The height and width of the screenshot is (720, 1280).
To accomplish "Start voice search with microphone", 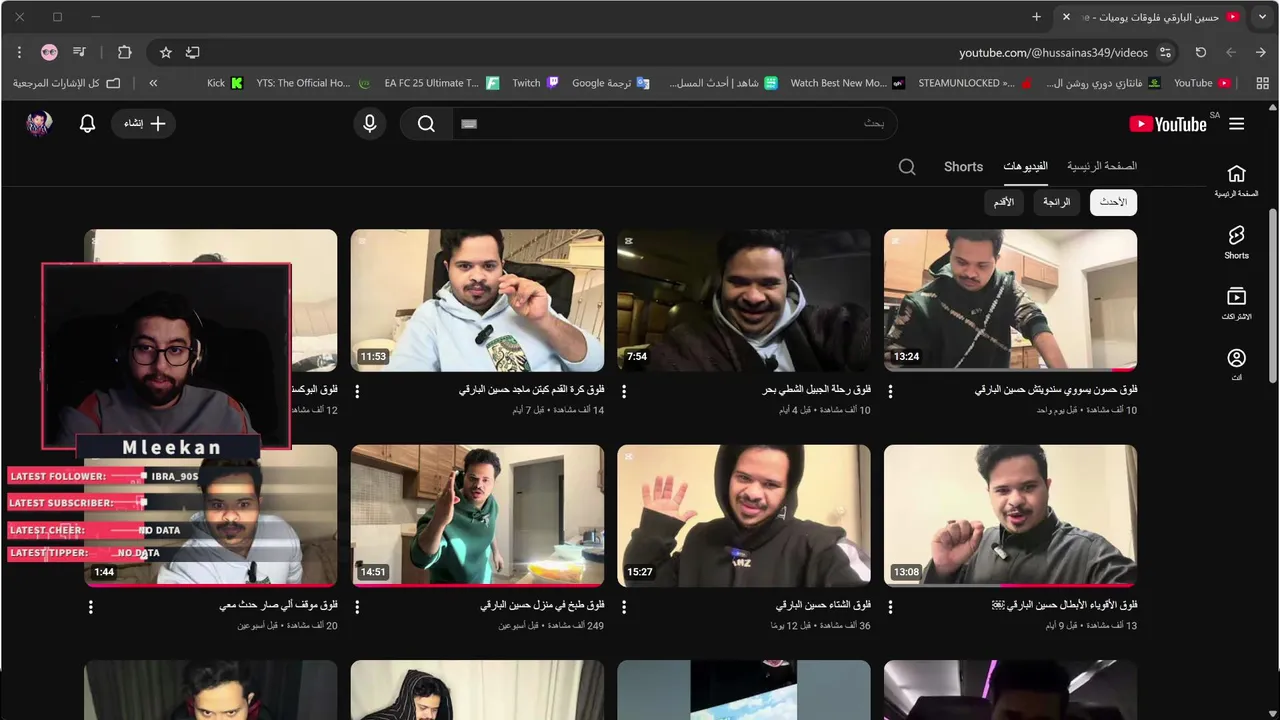I will pyautogui.click(x=370, y=123).
